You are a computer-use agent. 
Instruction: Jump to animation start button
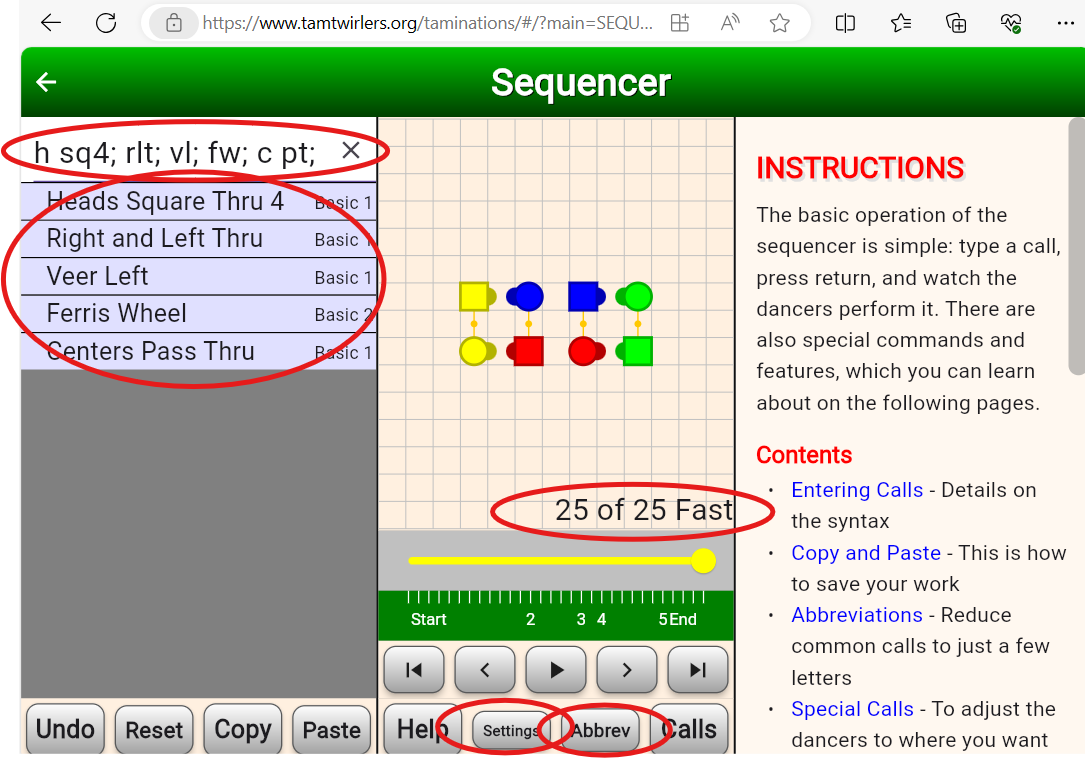(414, 669)
